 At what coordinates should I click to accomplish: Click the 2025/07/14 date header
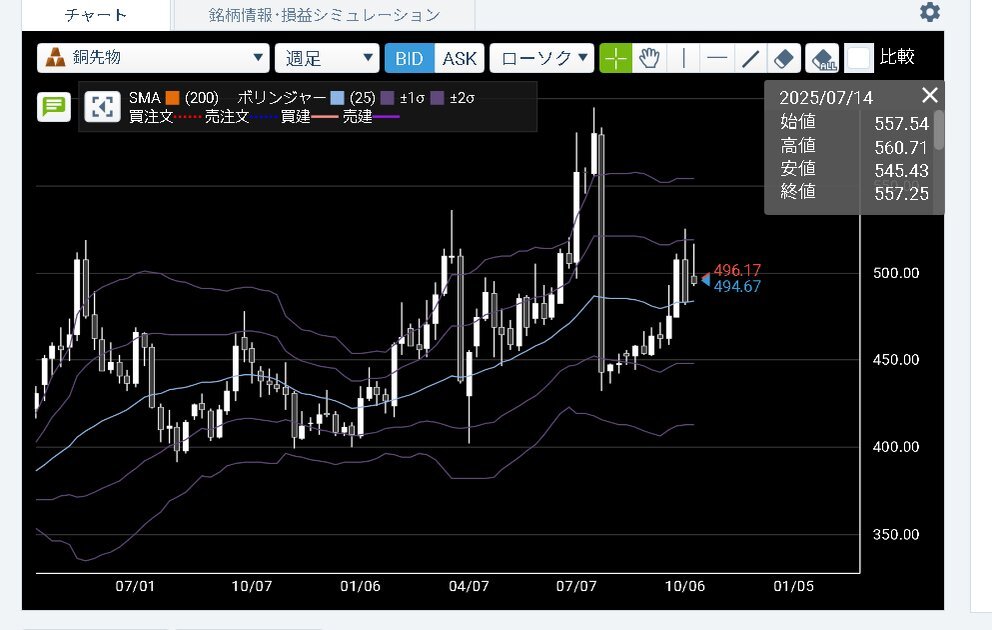[x=826, y=98]
